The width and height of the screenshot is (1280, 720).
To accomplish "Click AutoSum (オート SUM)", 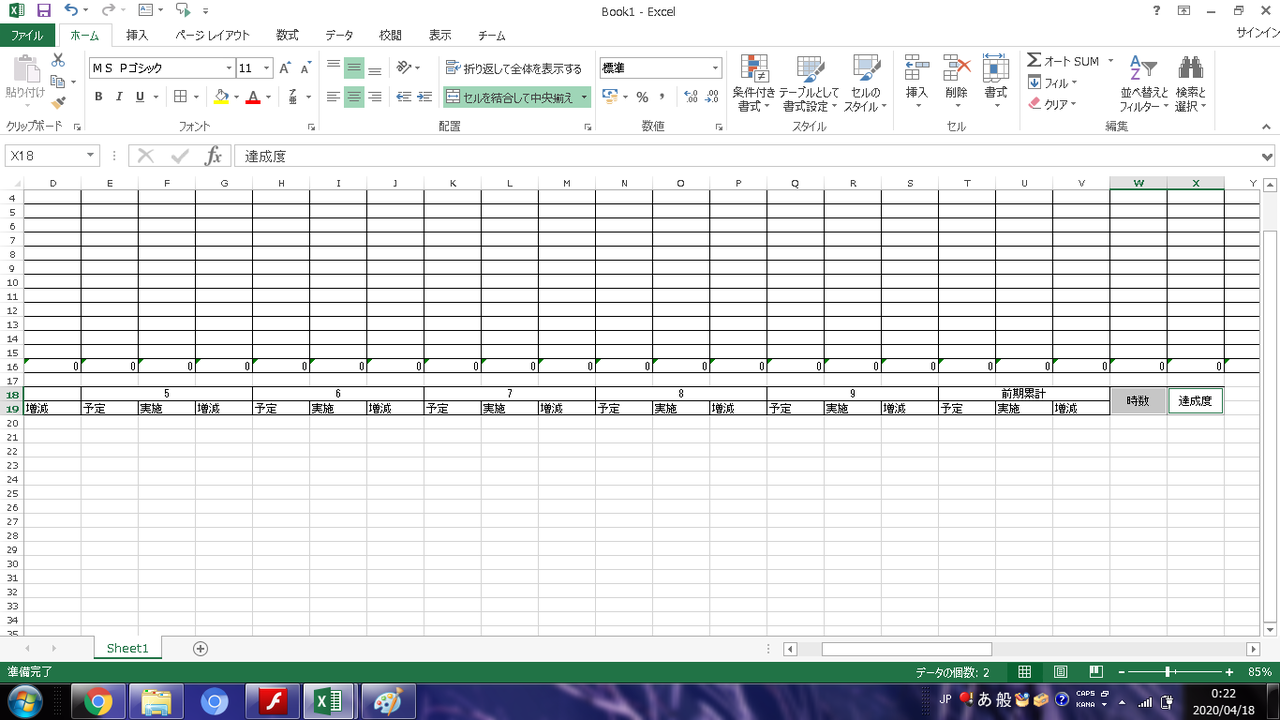I will (1063, 61).
